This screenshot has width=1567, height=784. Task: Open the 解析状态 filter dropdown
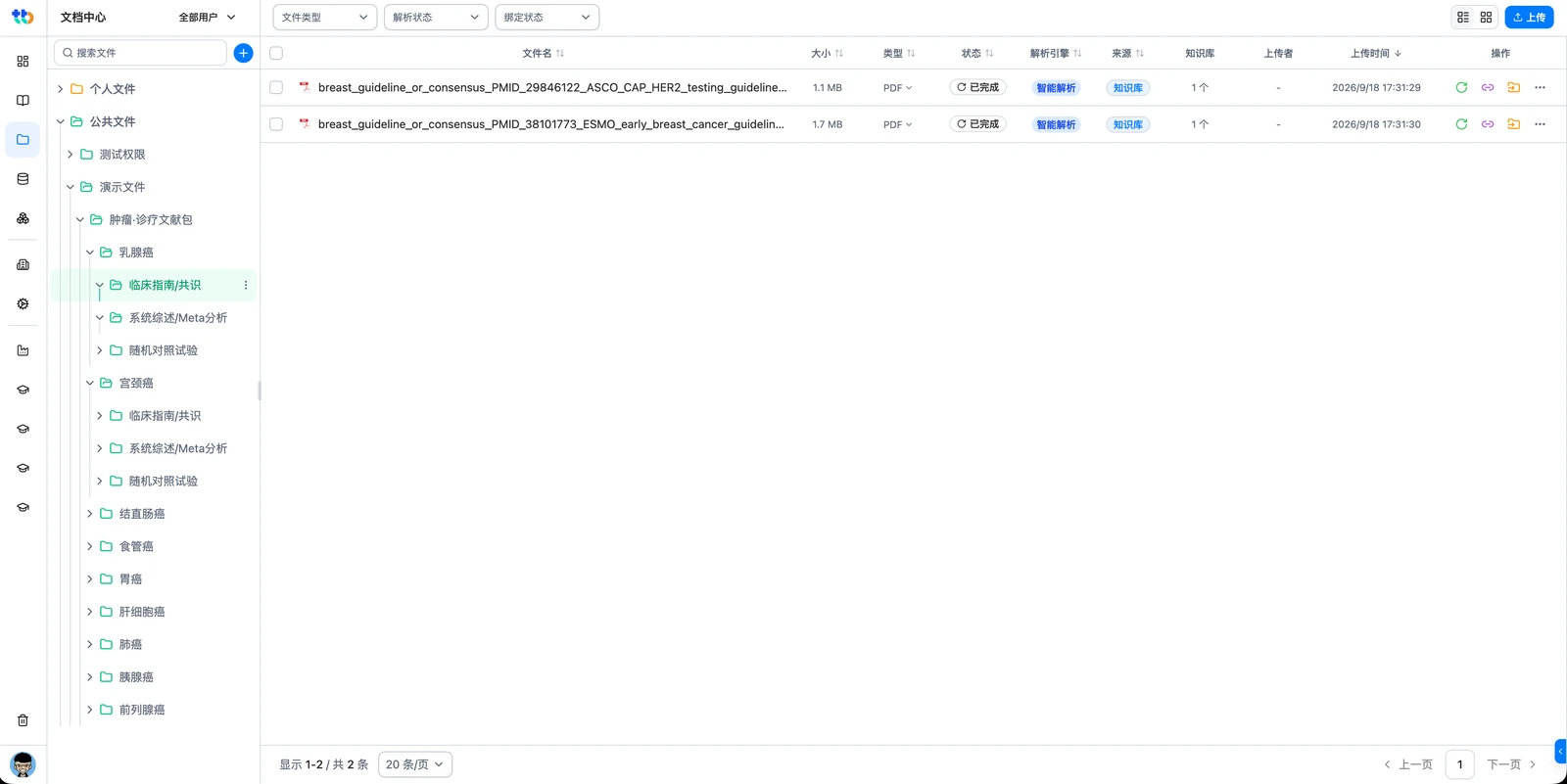click(x=436, y=18)
